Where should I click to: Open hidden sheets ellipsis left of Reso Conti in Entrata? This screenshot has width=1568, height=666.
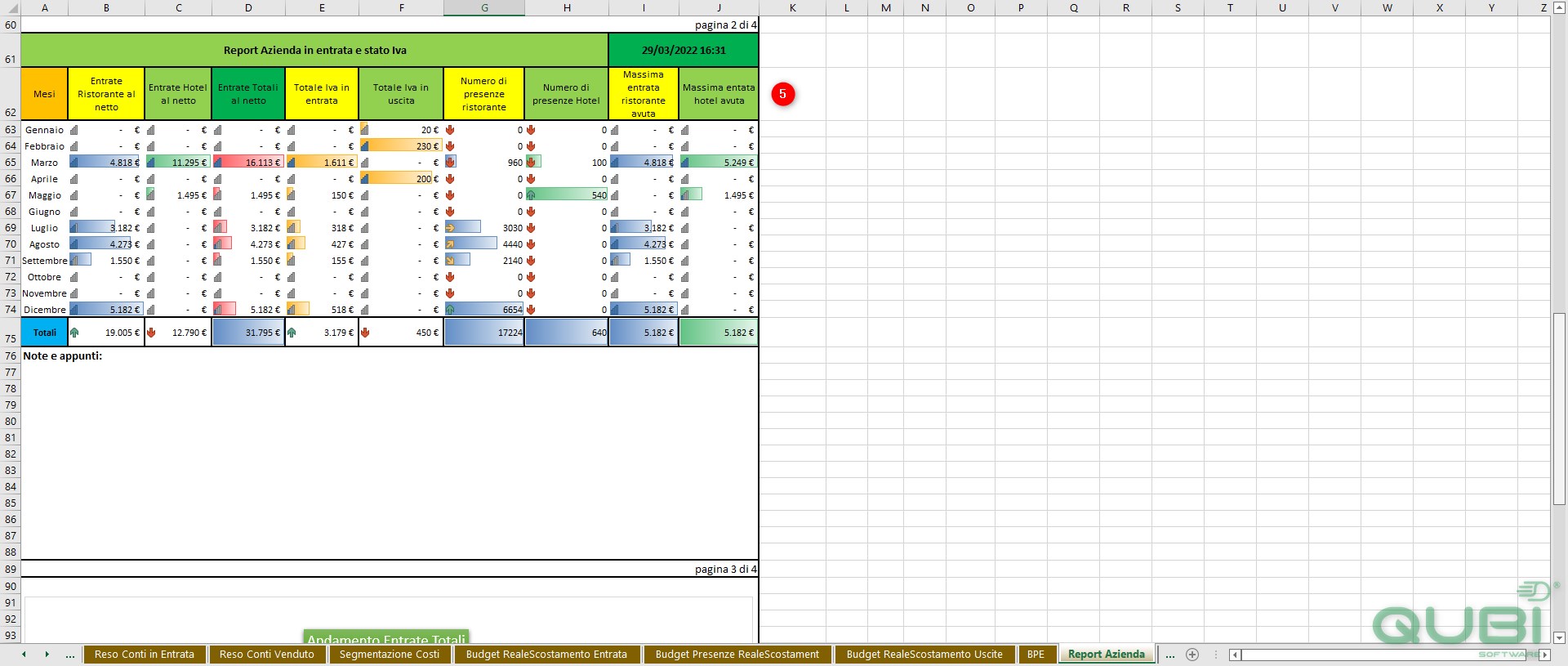70,655
